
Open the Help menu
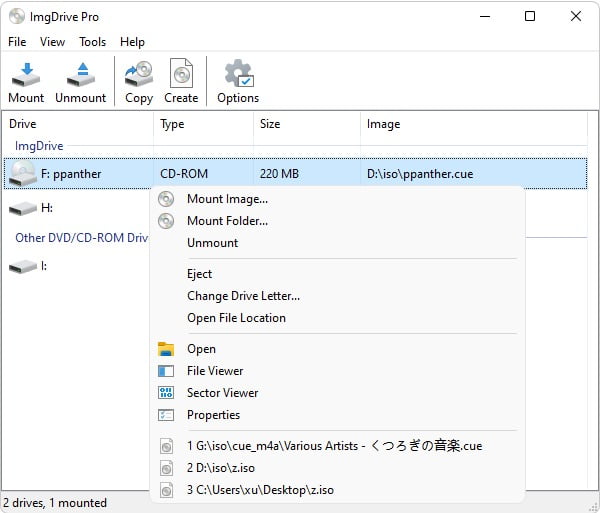[x=132, y=42]
